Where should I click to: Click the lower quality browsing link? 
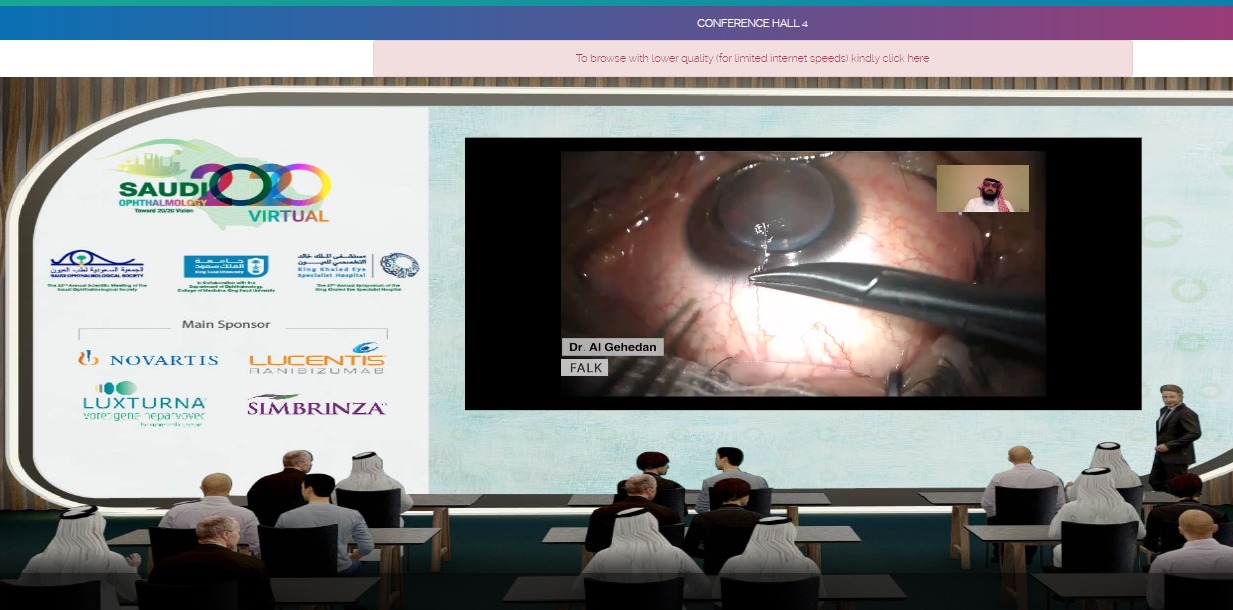tap(752, 58)
